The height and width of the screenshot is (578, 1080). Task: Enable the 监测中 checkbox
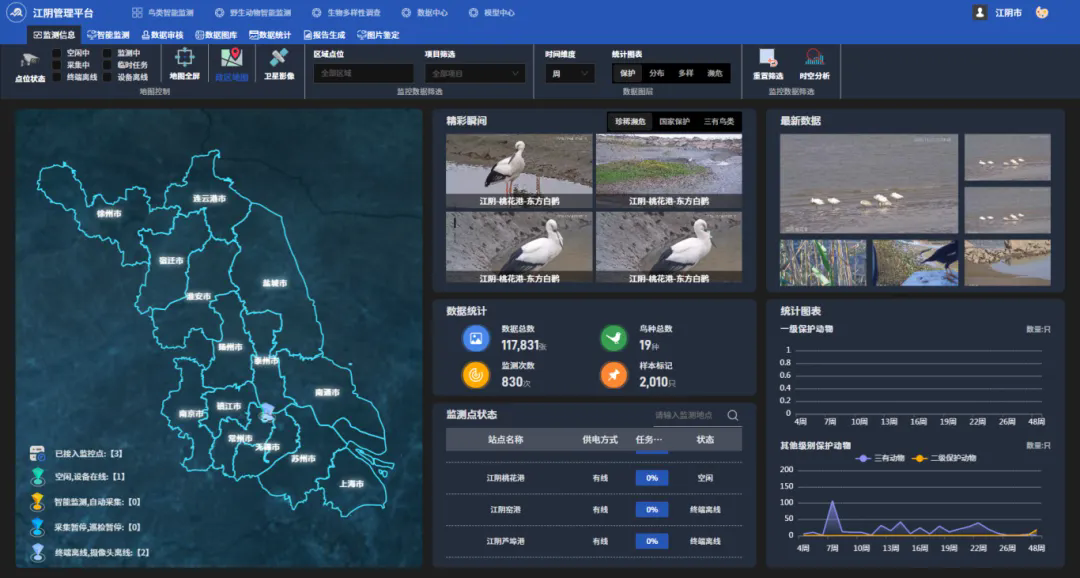[108, 53]
